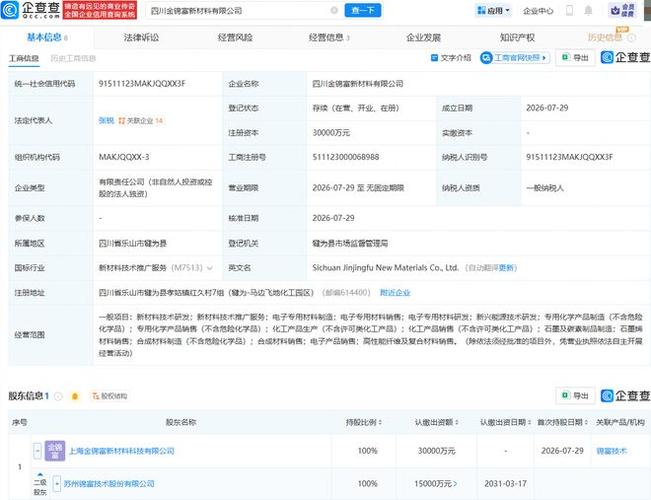Go to 企业中心
The image size is (651, 500).
[x=538, y=11]
